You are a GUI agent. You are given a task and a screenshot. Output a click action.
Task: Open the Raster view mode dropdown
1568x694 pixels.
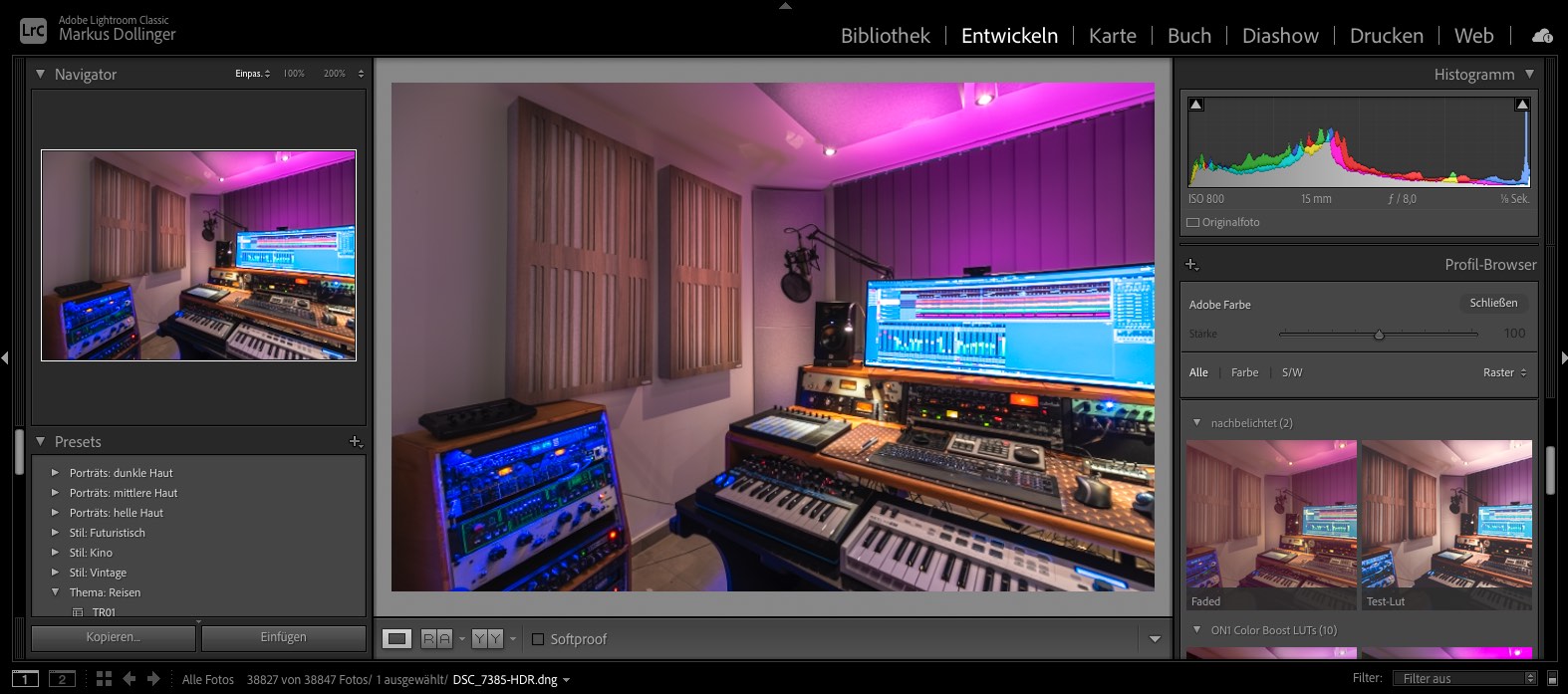tap(1504, 372)
